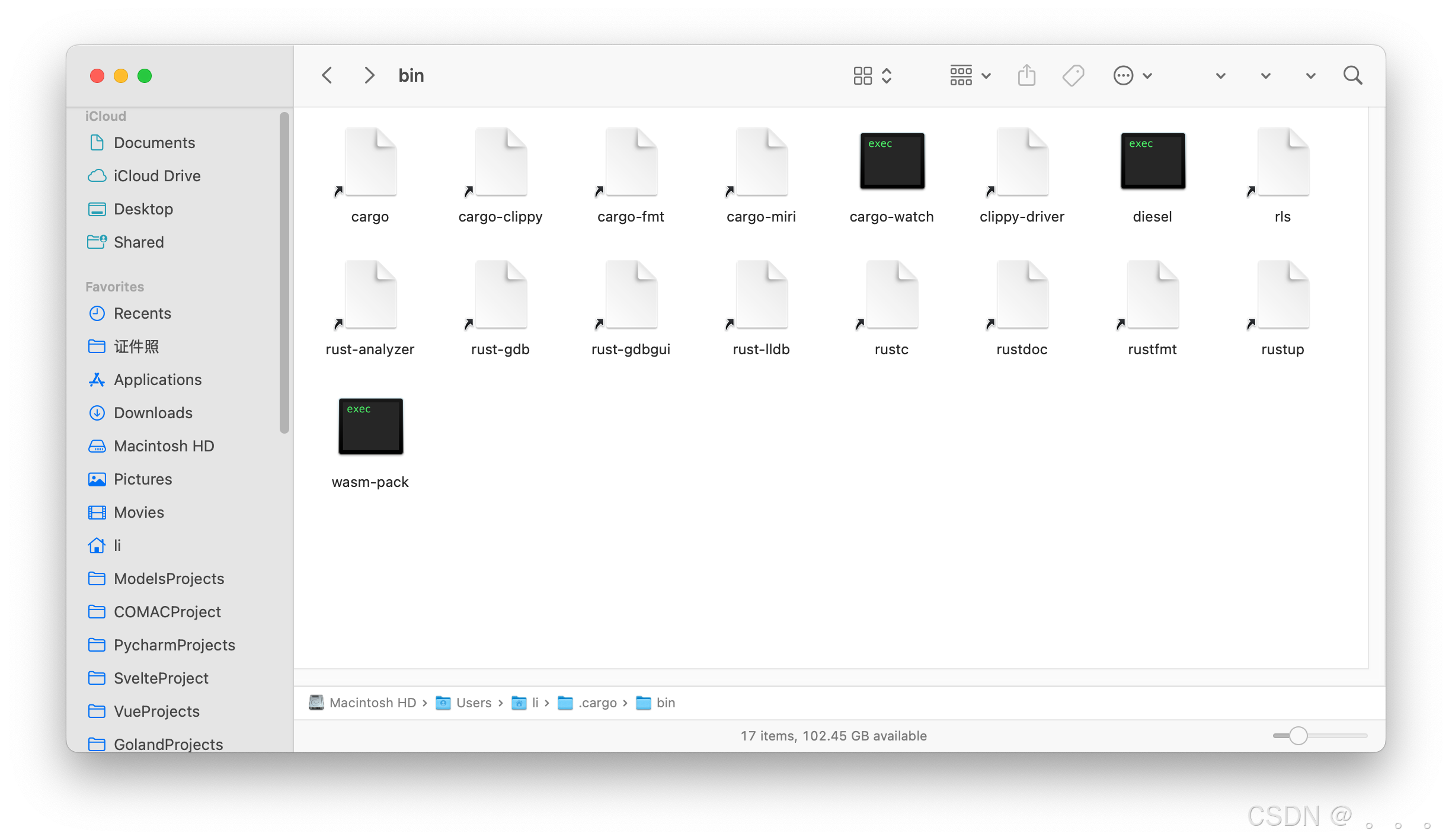Select the cargo alias file

pyautogui.click(x=370, y=162)
